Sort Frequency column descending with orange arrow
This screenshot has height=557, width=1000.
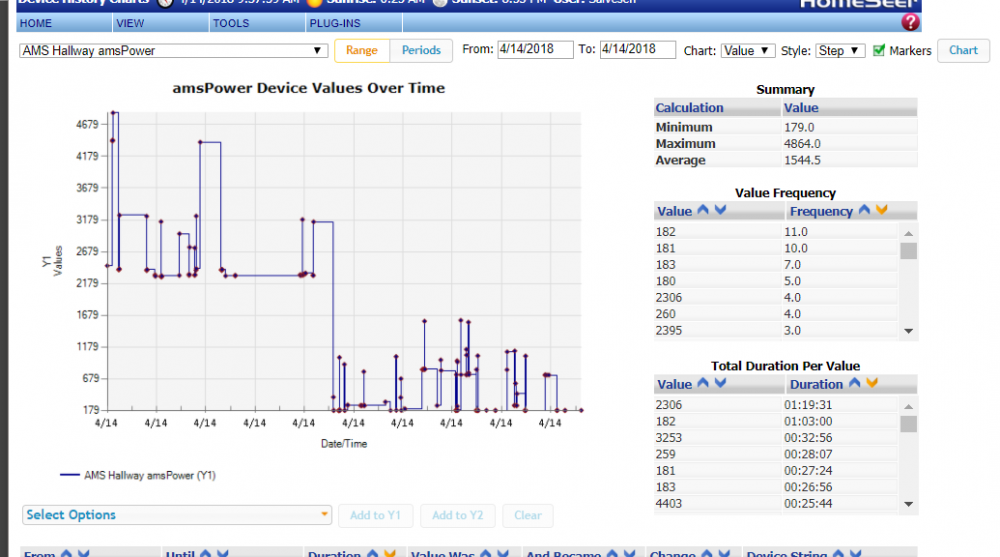coord(881,211)
